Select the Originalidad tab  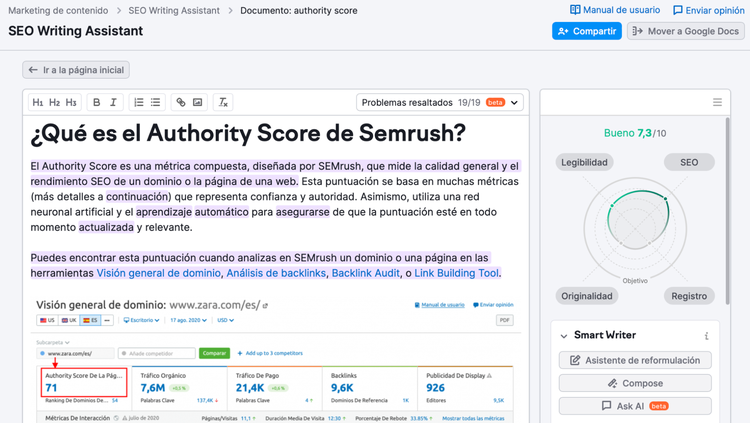(x=587, y=296)
